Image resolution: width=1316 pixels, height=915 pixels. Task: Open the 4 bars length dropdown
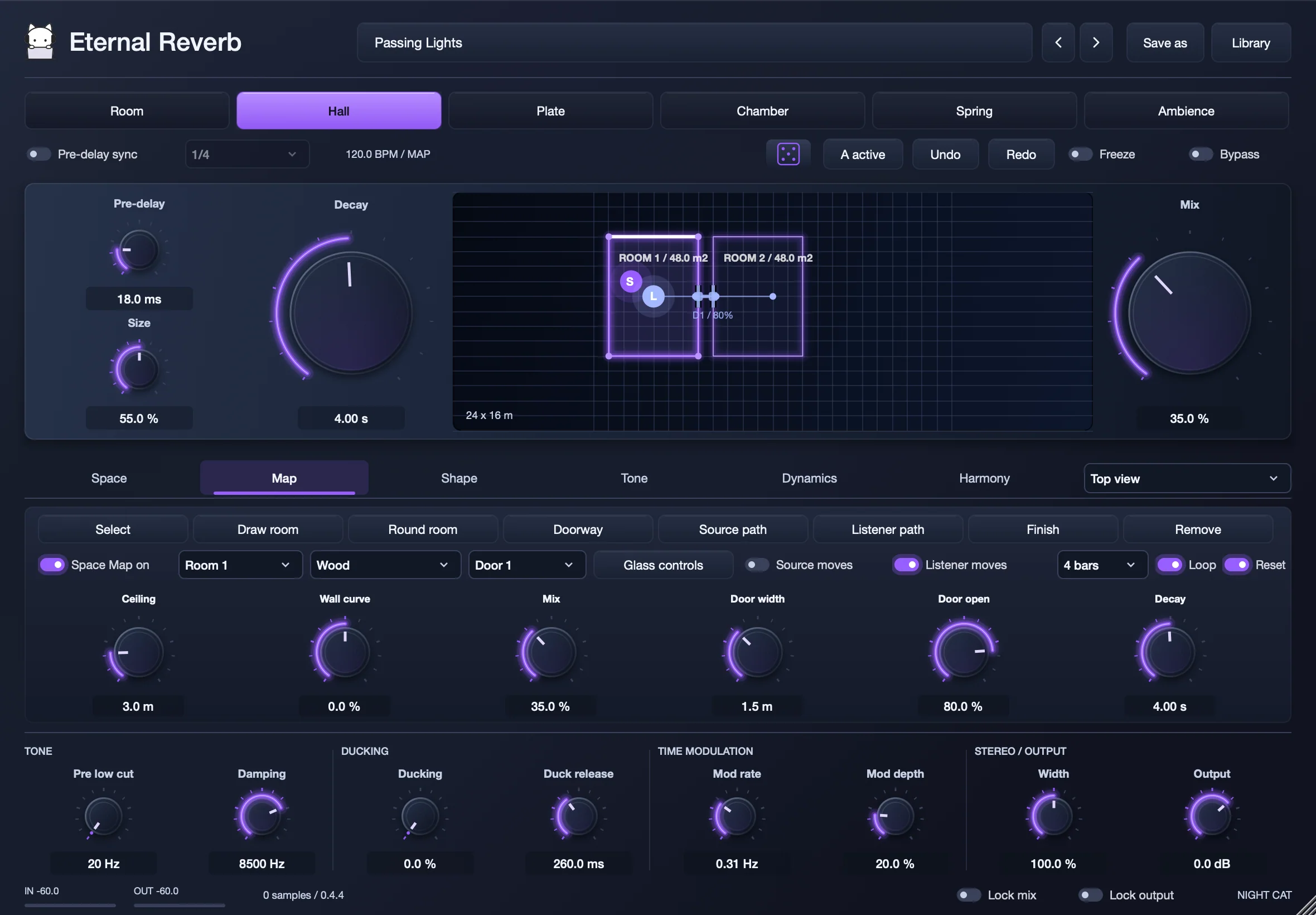click(1102, 565)
